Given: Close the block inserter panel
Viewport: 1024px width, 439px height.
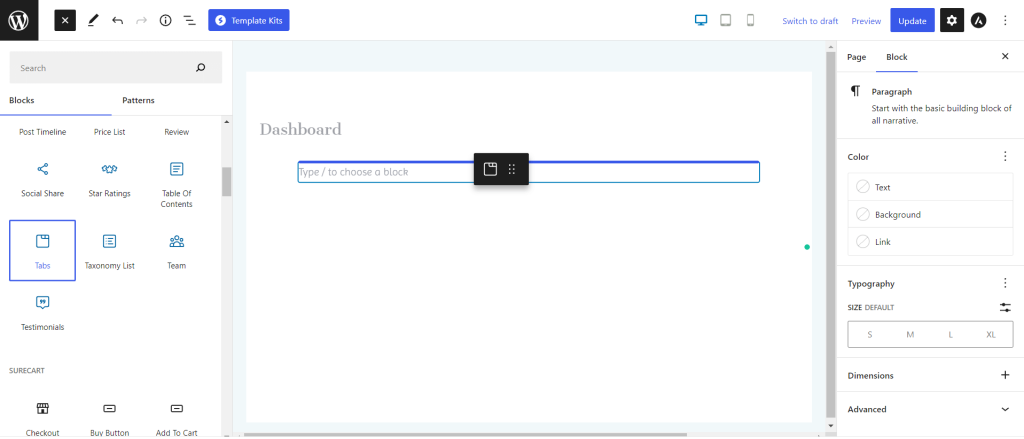Looking at the screenshot, I should tap(65, 20).
